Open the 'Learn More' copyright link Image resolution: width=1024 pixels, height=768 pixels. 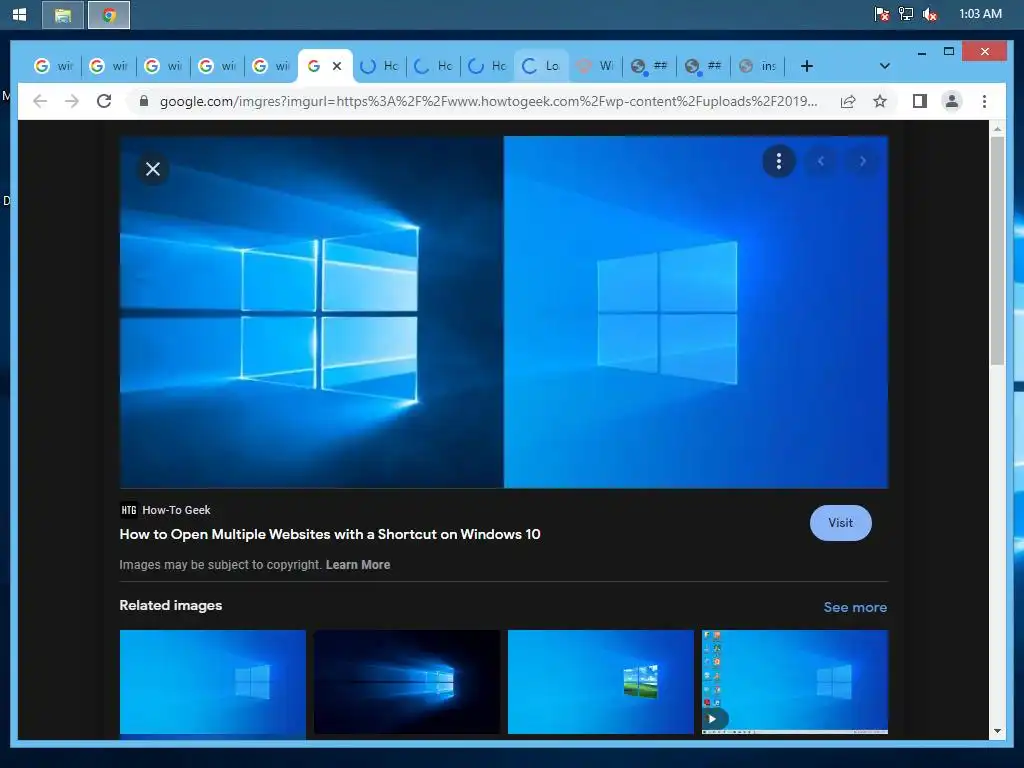pos(358,565)
